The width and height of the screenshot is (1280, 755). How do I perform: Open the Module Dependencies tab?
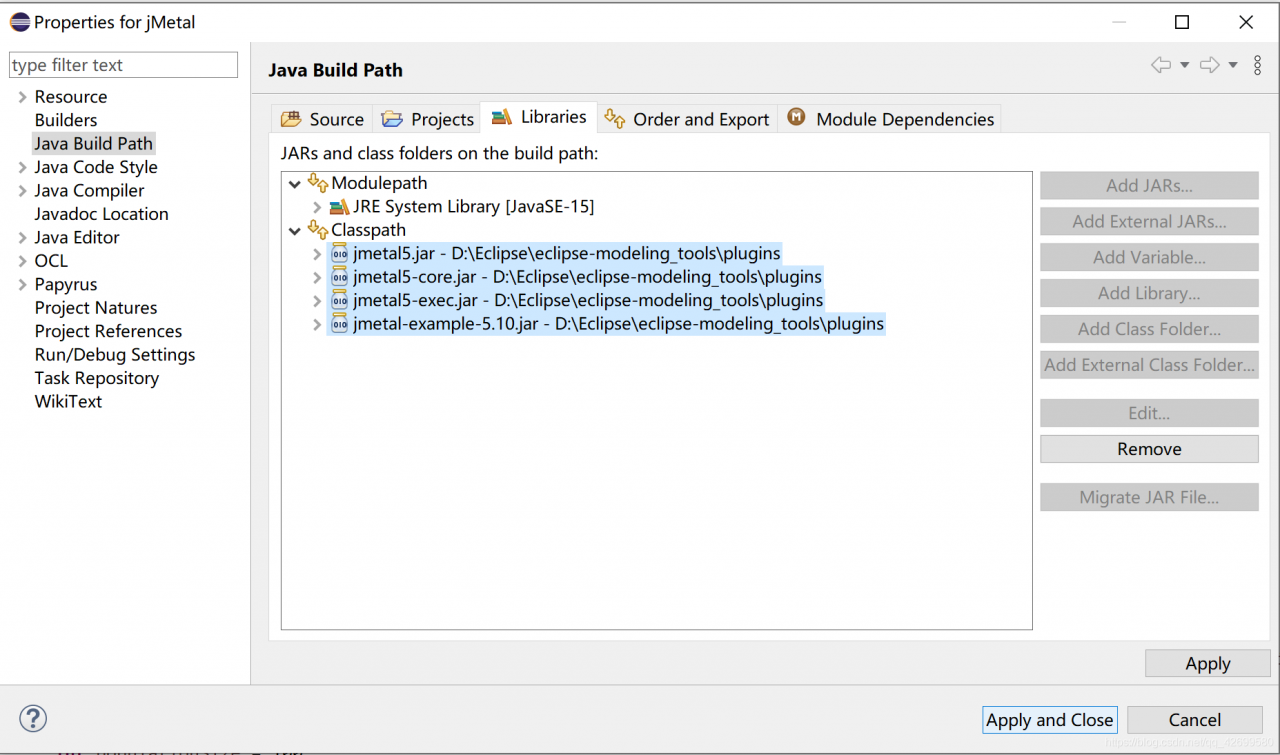pos(890,119)
